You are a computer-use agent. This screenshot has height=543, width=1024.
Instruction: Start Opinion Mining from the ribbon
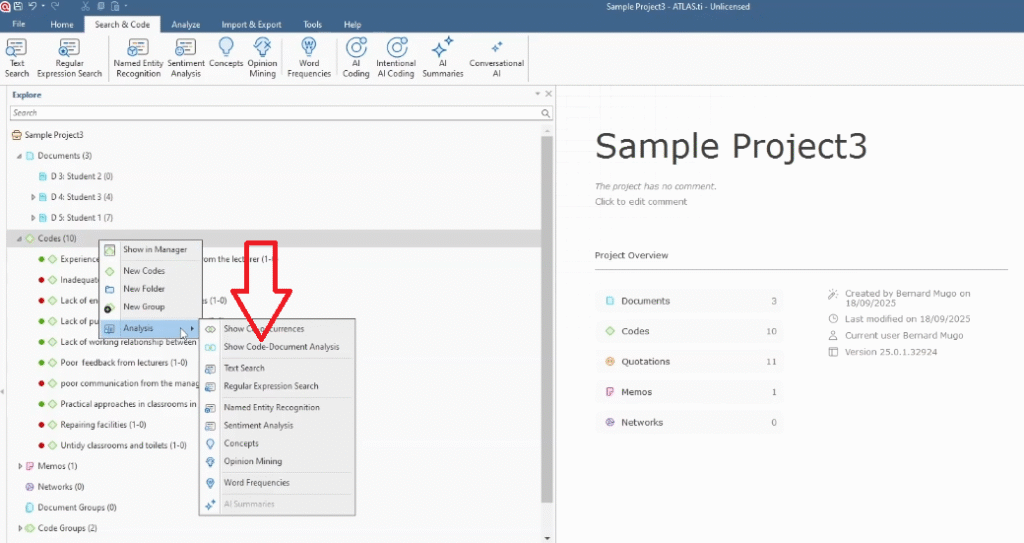262,57
